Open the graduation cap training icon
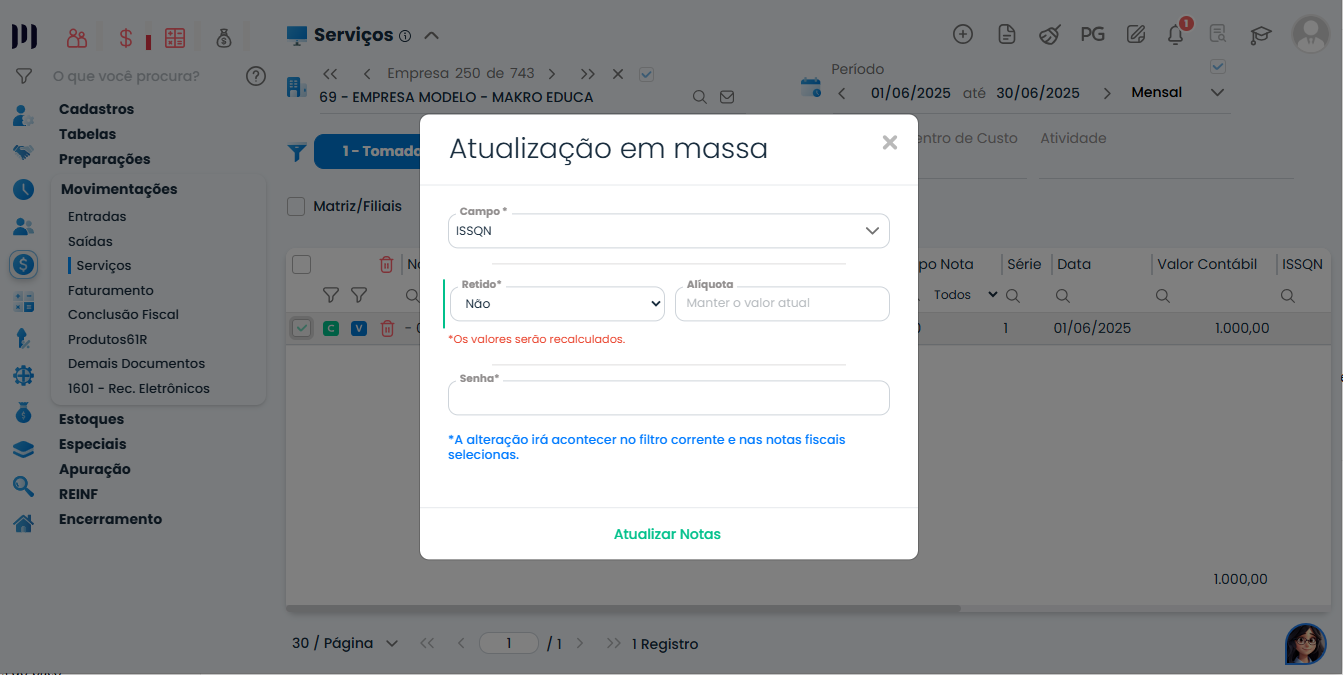 1260,35
